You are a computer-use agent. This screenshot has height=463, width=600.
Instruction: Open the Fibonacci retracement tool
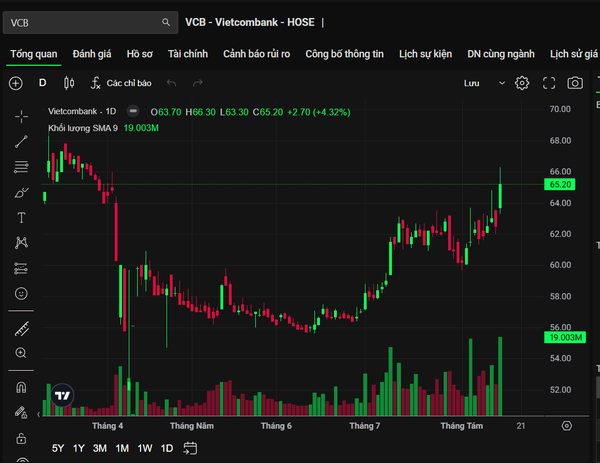click(x=21, y=167)
